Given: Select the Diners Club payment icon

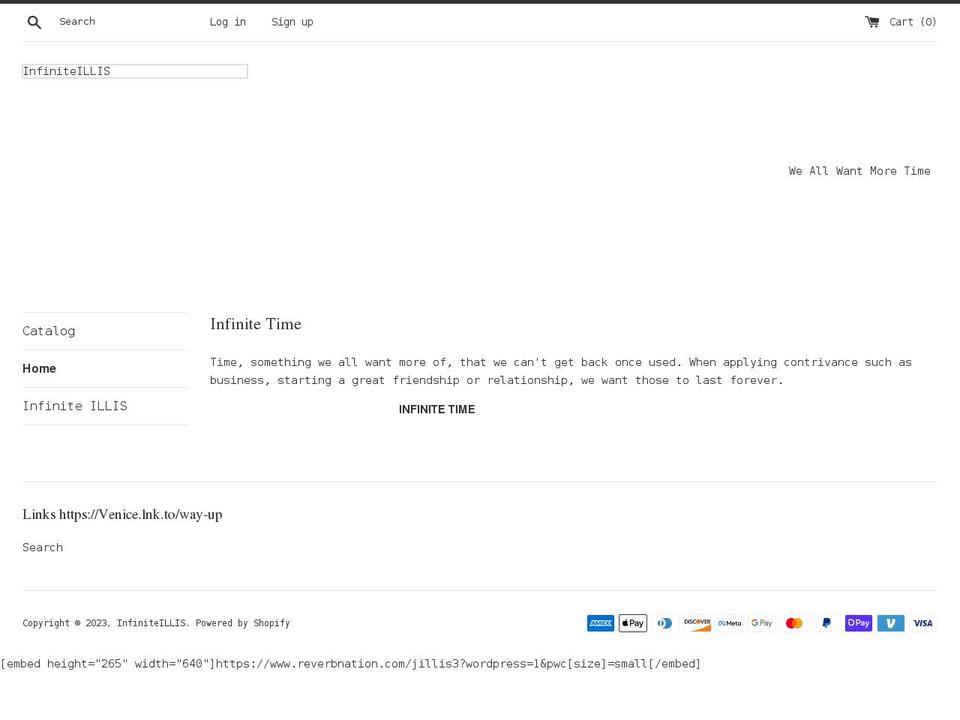Looking at the screenshot, I should [x=665, y=623].
